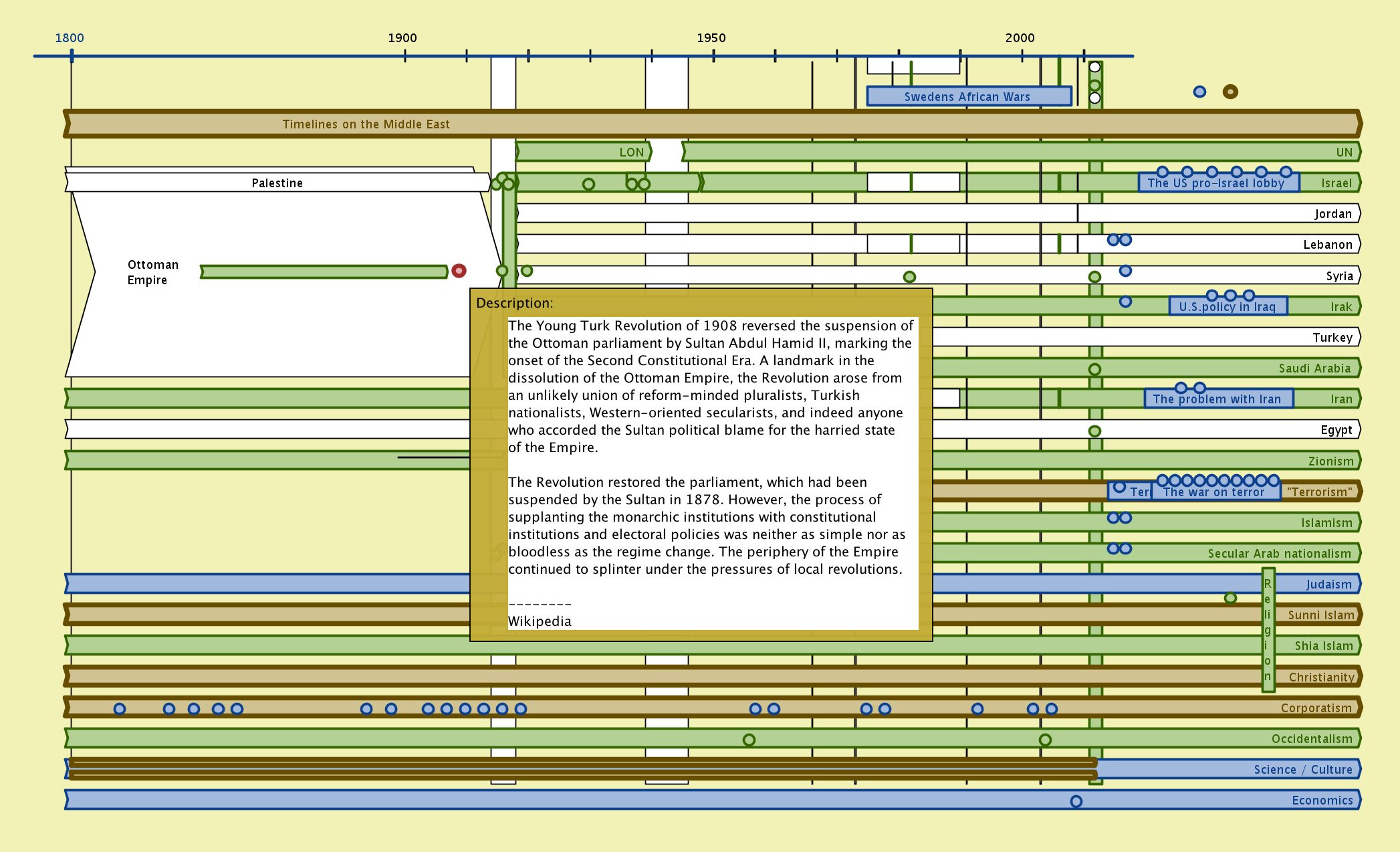Click the brown circle marker at top right

click(1230, 92)
